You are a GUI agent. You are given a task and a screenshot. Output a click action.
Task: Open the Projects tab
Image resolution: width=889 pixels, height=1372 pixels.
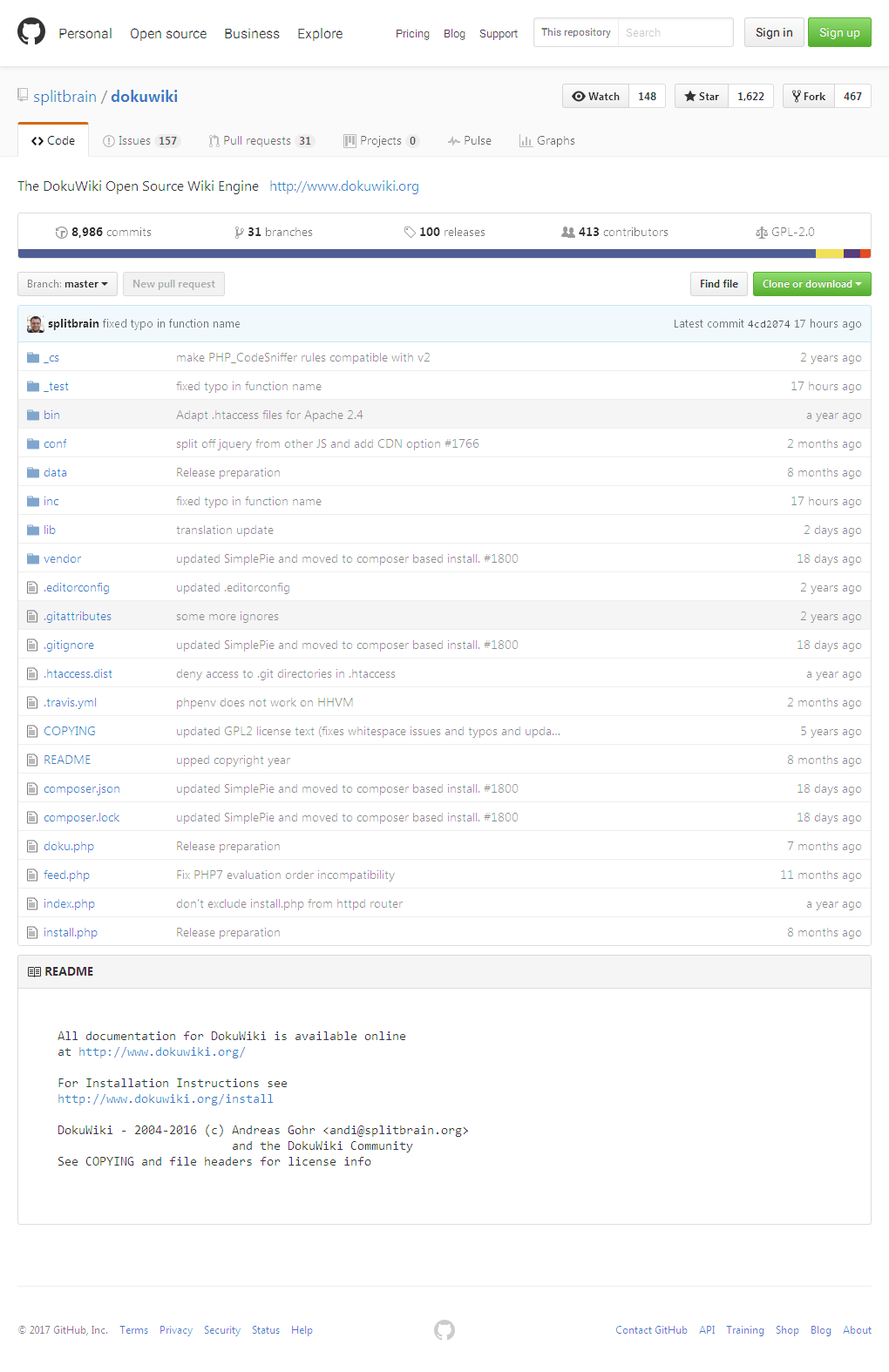382,140
